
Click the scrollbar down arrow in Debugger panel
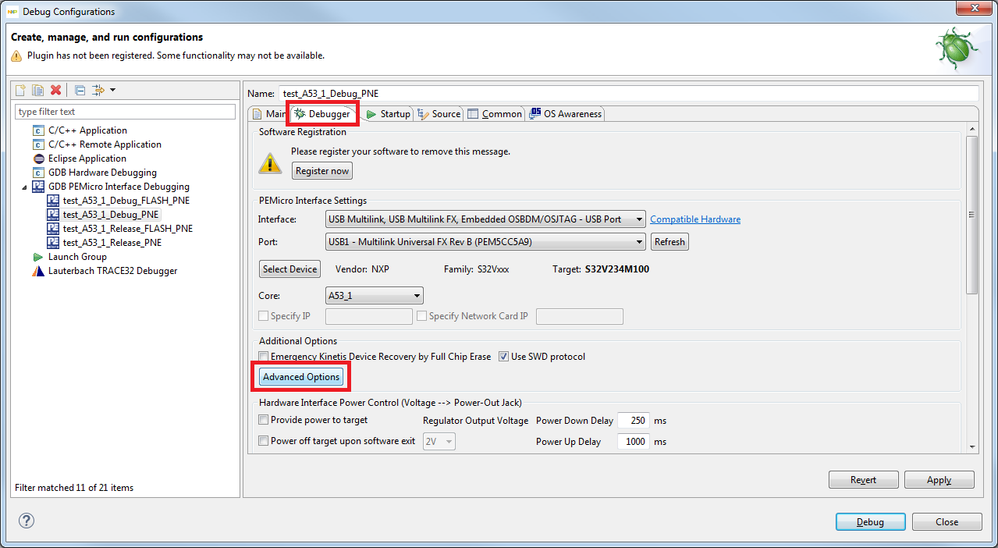pyautogui.click(x=971, y=447)
